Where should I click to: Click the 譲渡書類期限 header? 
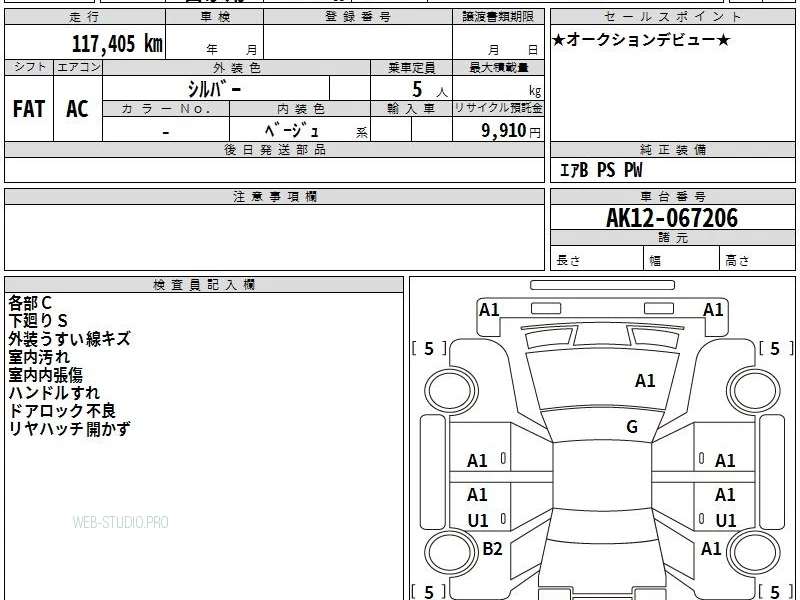click(498, 17)
